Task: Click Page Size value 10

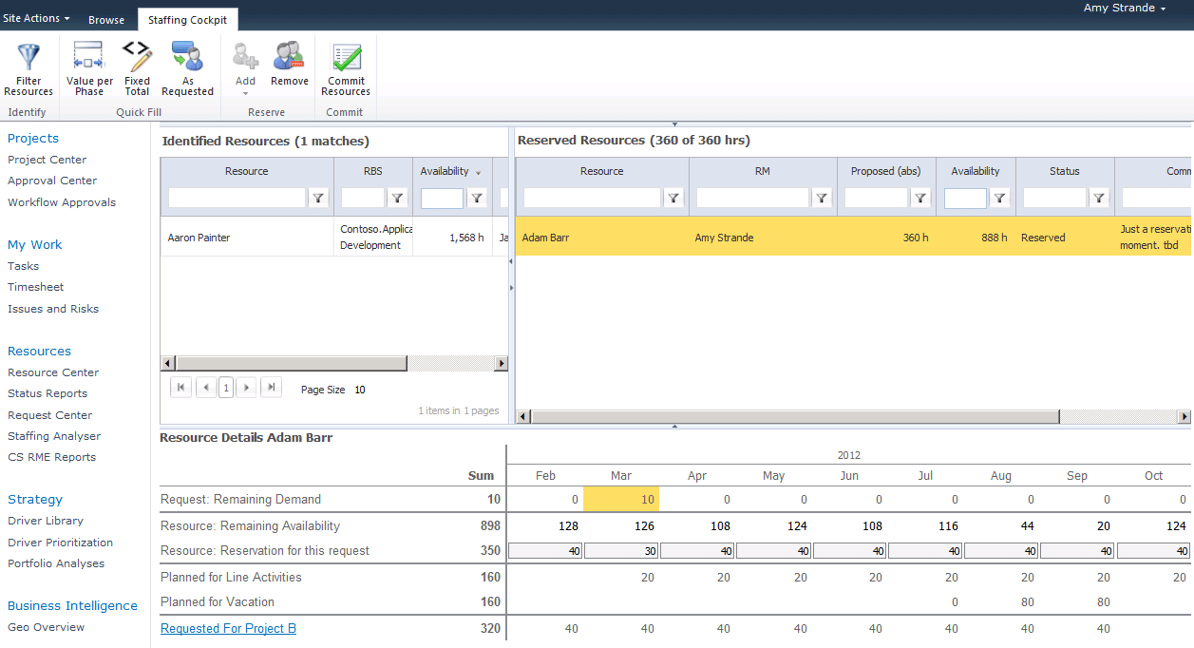Action: (360, 390)
